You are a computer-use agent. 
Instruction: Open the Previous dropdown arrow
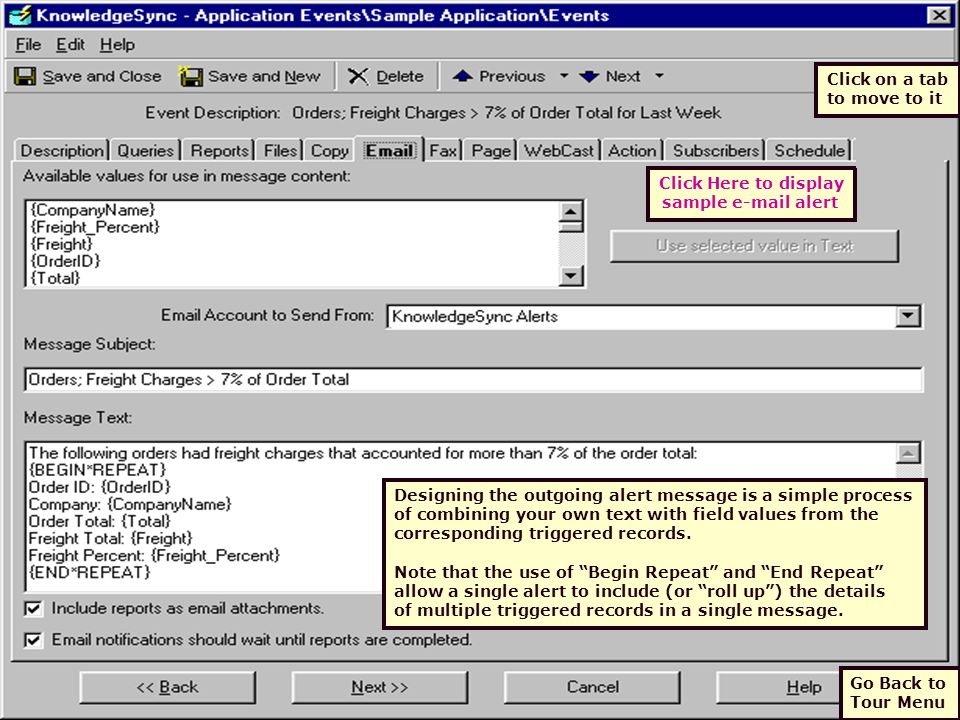pos(564,76)
